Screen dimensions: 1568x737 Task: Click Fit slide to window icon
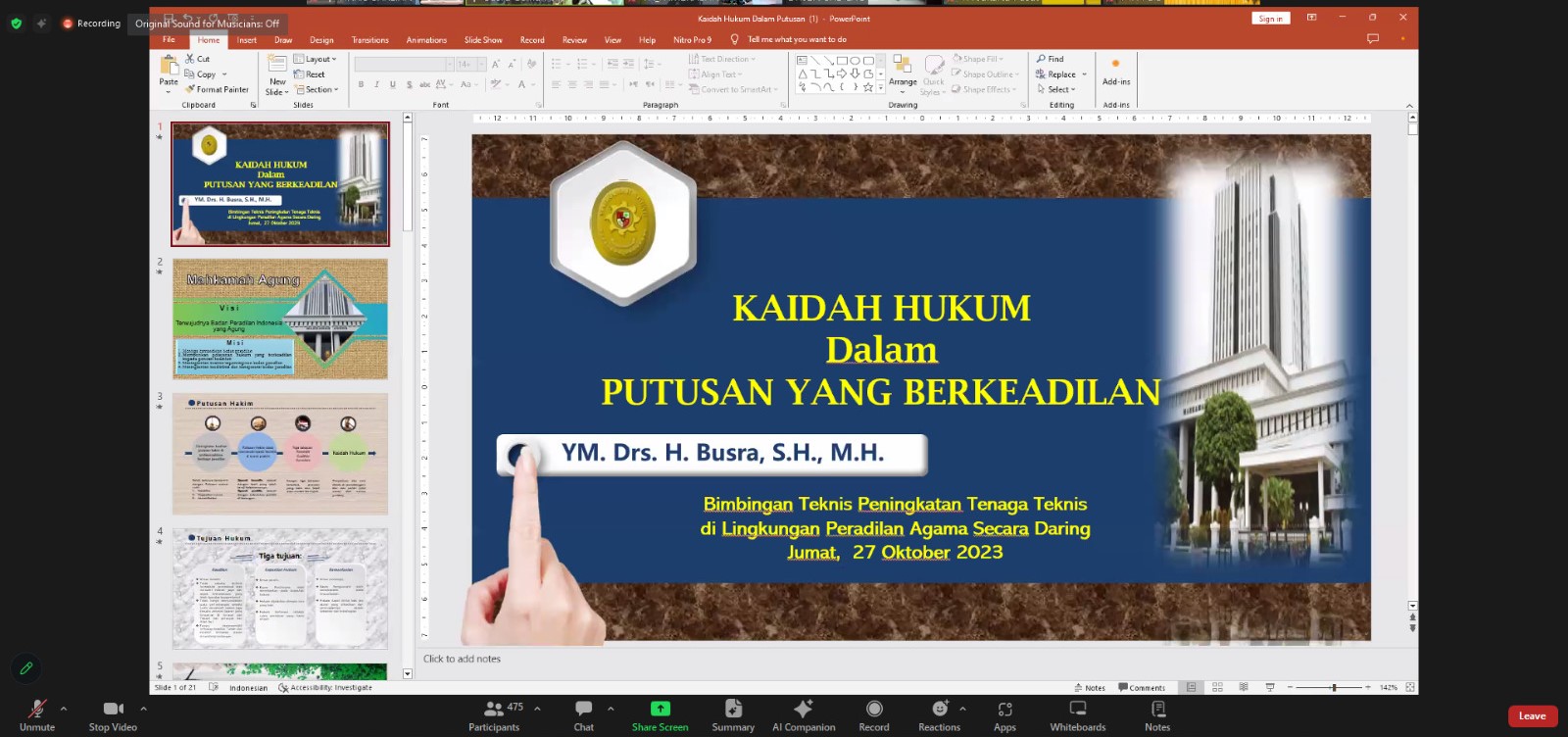[x=1410, y=687]
